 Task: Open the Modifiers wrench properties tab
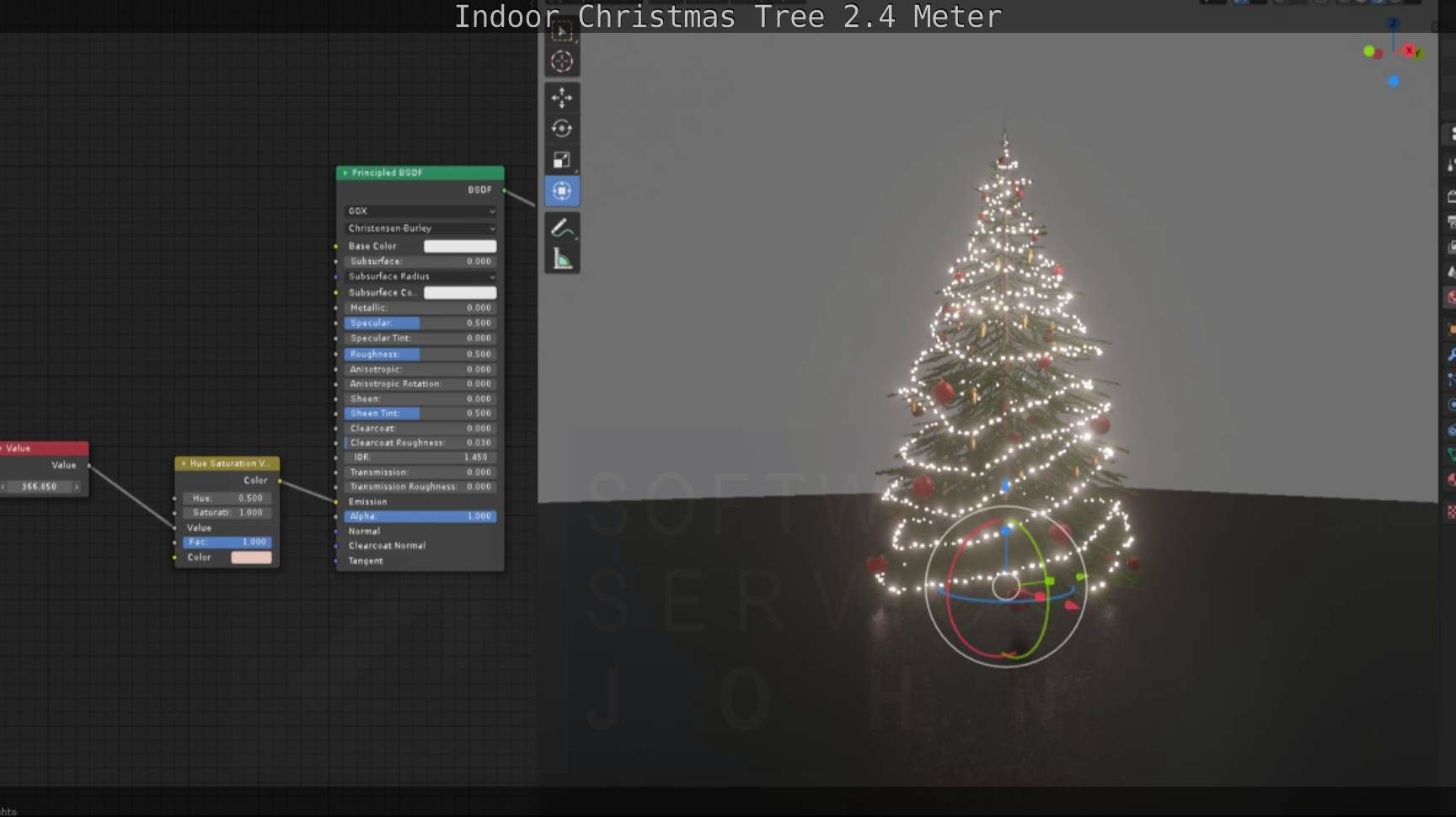[1451, 355]
